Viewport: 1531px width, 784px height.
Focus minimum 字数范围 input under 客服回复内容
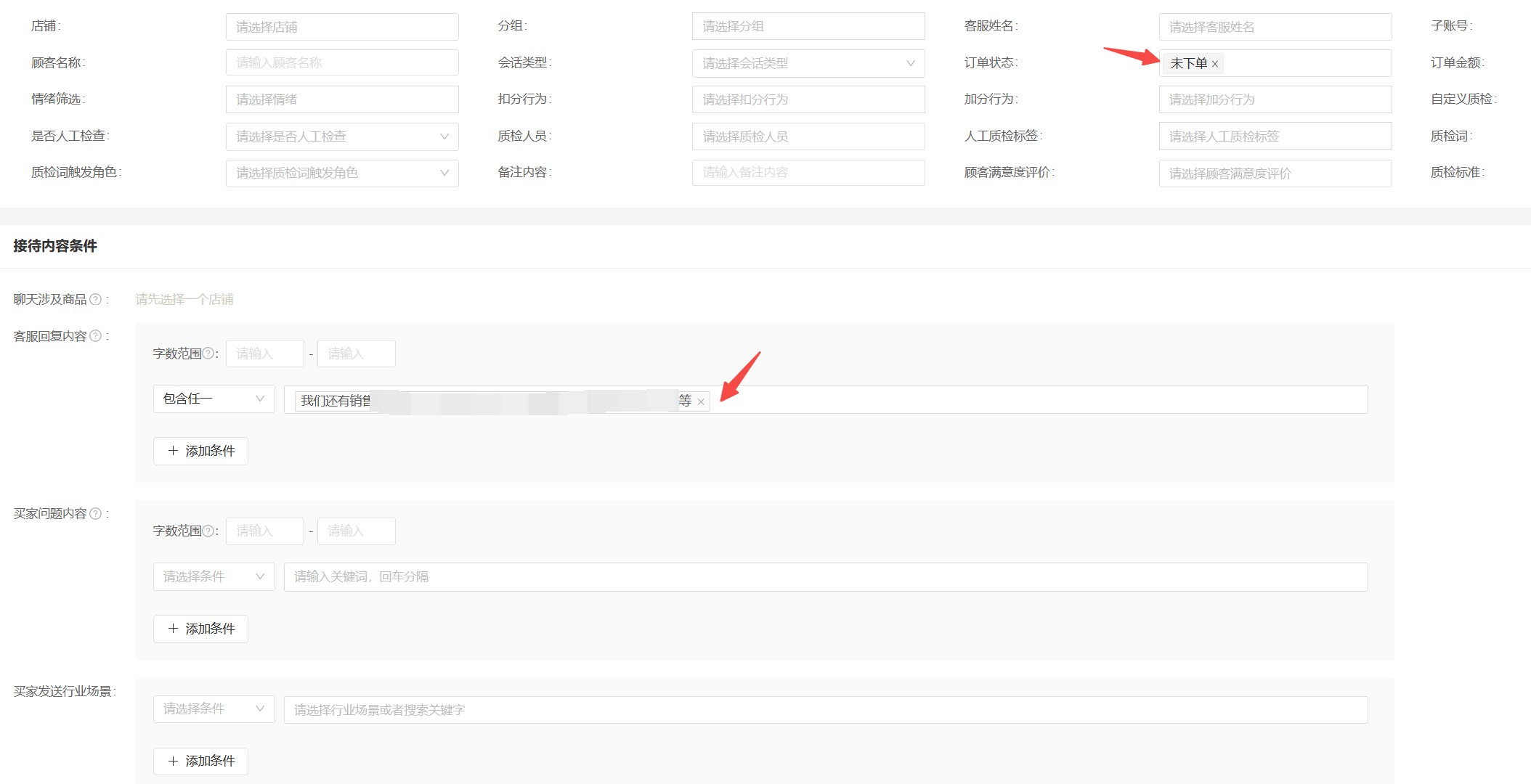tap(265, 354)
